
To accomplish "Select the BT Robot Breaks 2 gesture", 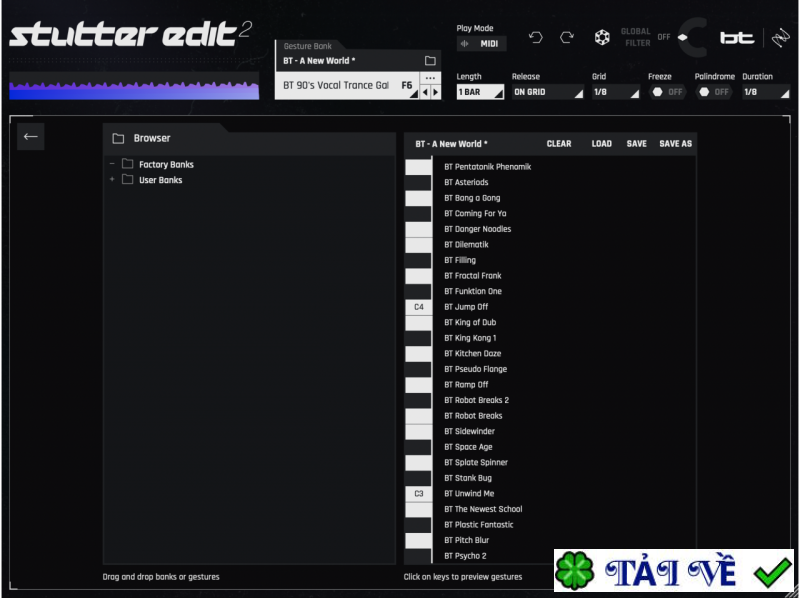I will (476, 400).
